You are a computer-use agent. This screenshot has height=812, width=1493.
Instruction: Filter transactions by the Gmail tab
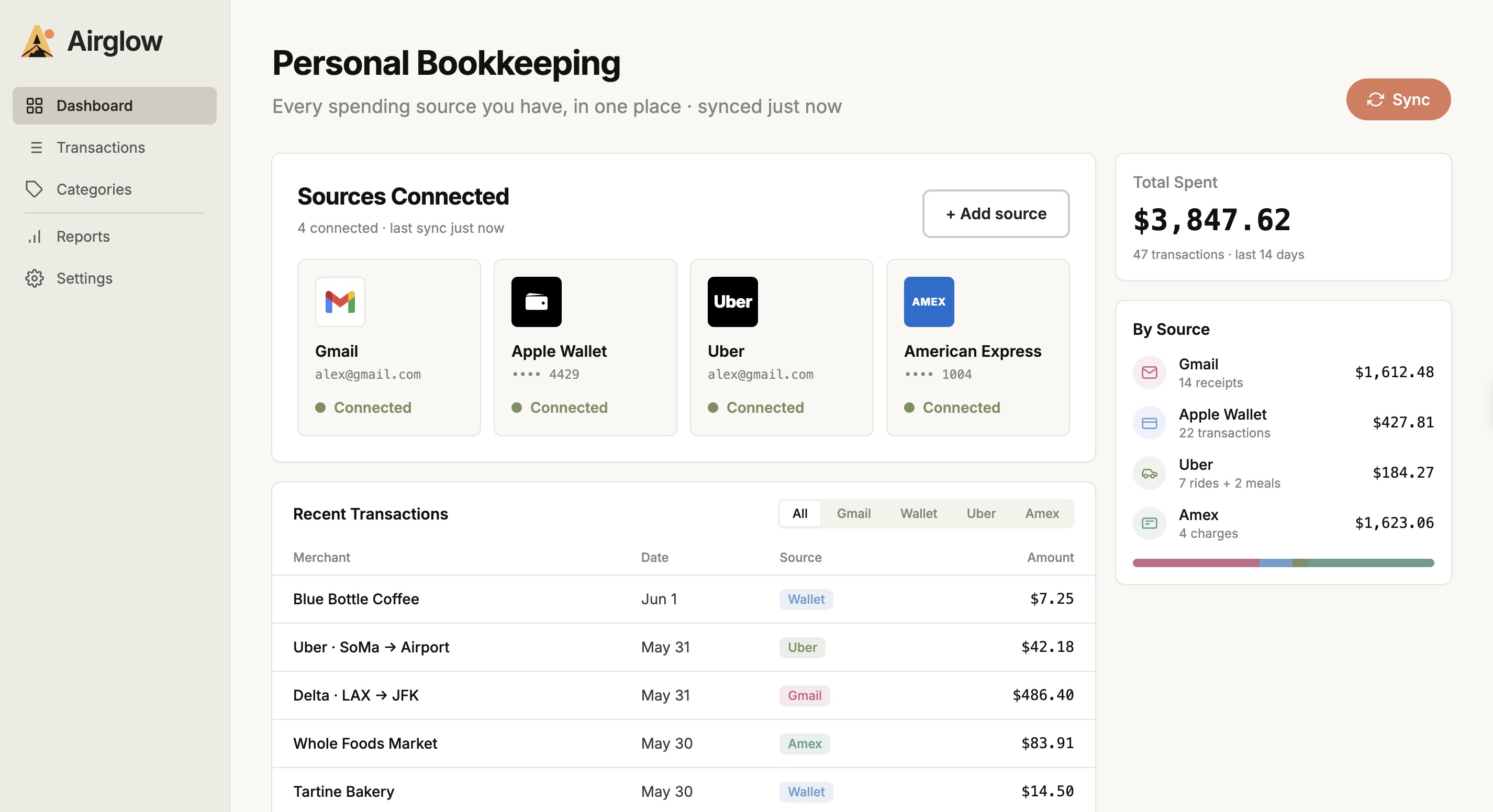tap(854, 513)
